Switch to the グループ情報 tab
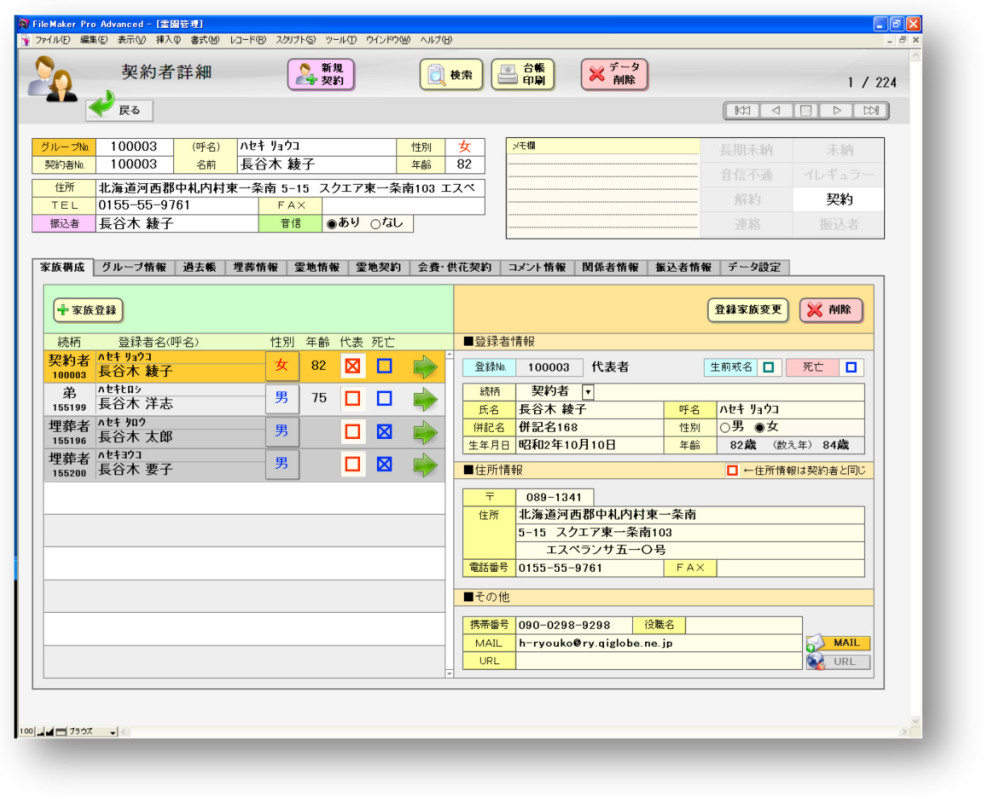Image resolution: width=989 pixels, height=797 pixels. click(x=134, y=267)
